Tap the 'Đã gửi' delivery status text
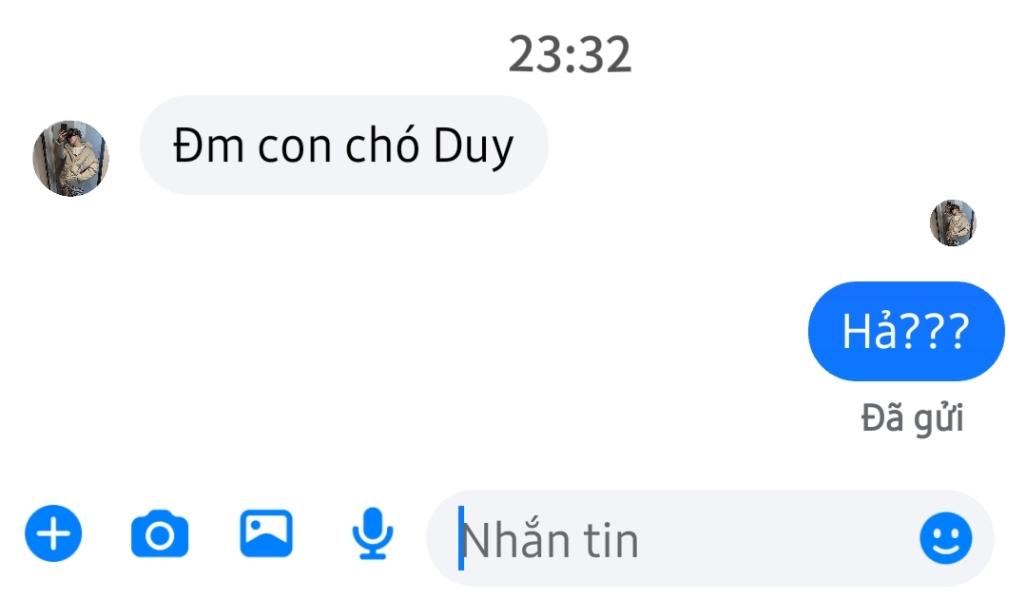Image resolution: width=1026 pixels, height=600 pixels. point(912,419)
